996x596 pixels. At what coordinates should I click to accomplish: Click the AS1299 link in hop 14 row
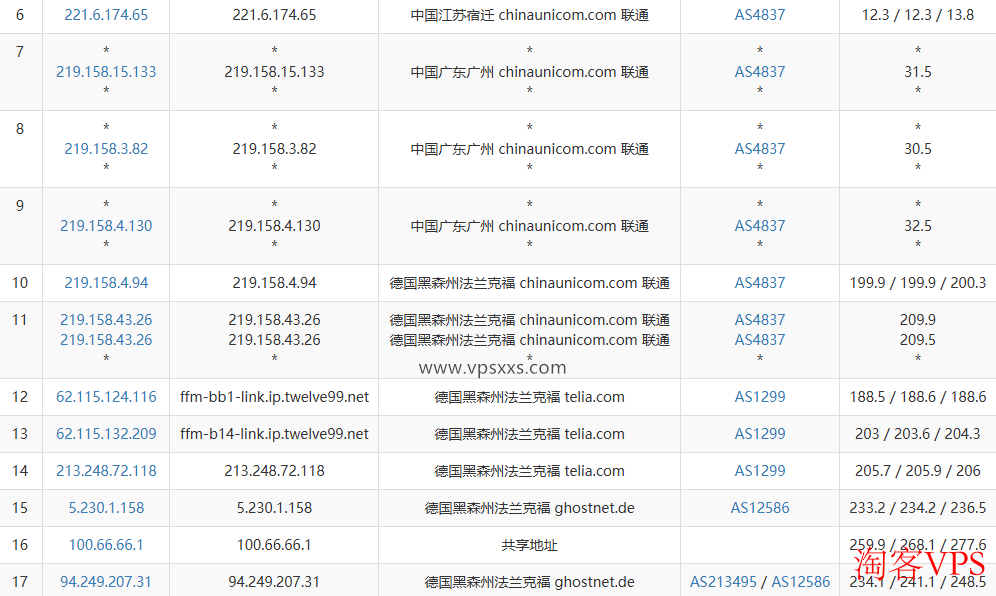[760, 471]
